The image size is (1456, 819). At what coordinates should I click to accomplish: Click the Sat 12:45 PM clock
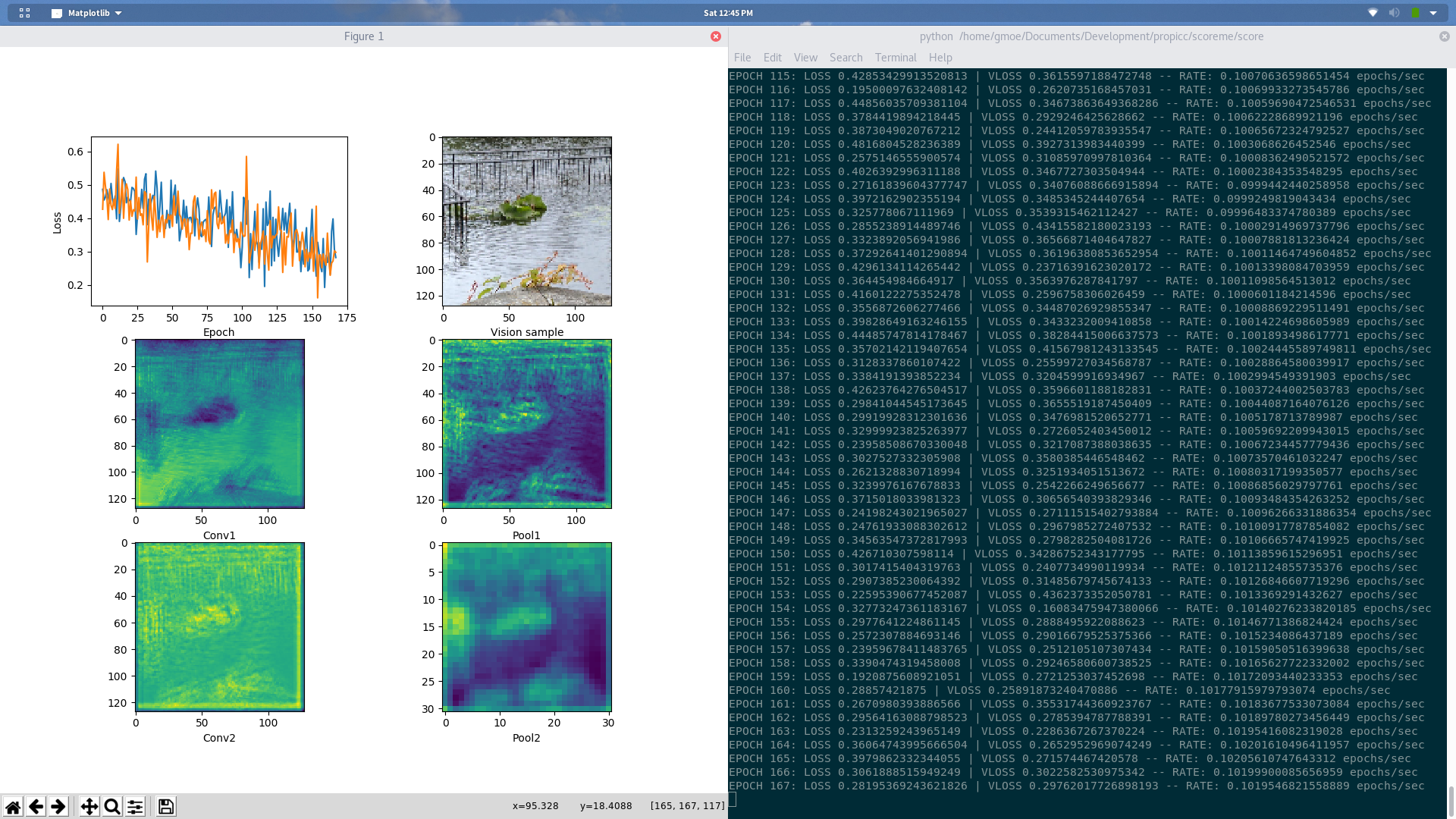coord(728,13)
